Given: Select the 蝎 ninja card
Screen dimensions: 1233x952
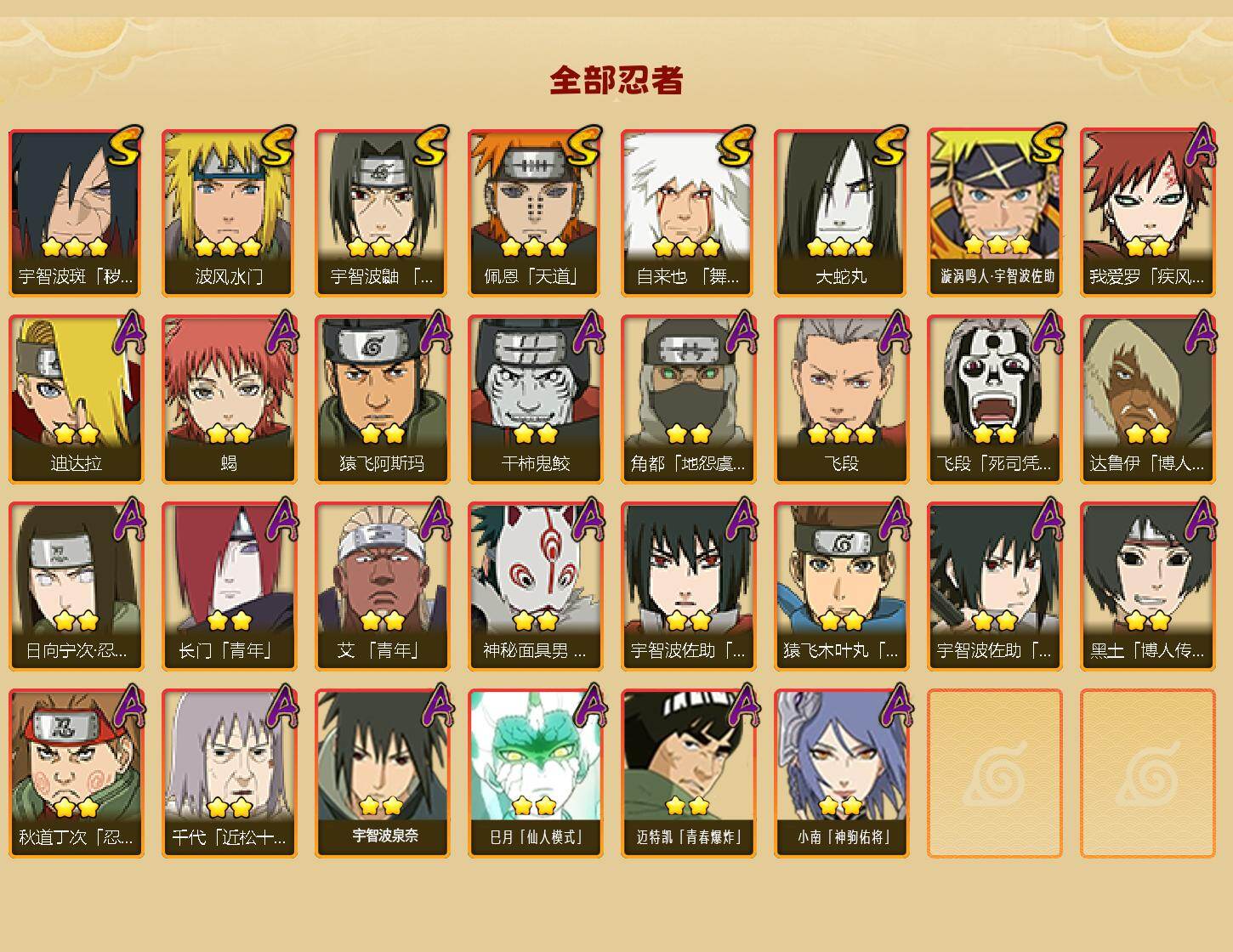Looking at the screenshot, I should [229, 399].
